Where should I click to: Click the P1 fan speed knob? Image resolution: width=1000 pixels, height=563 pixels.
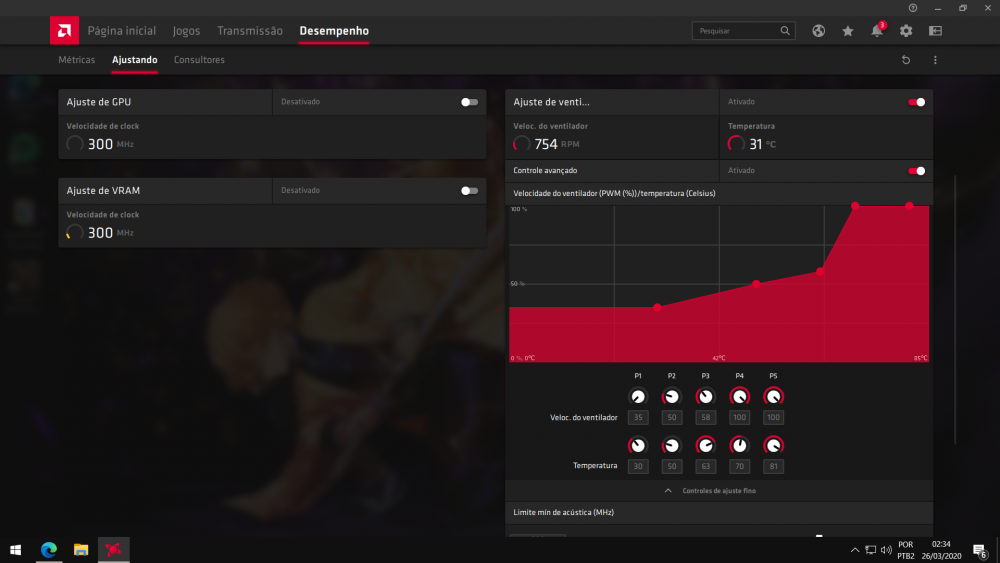pyautogui.click(x=638, y=396)
